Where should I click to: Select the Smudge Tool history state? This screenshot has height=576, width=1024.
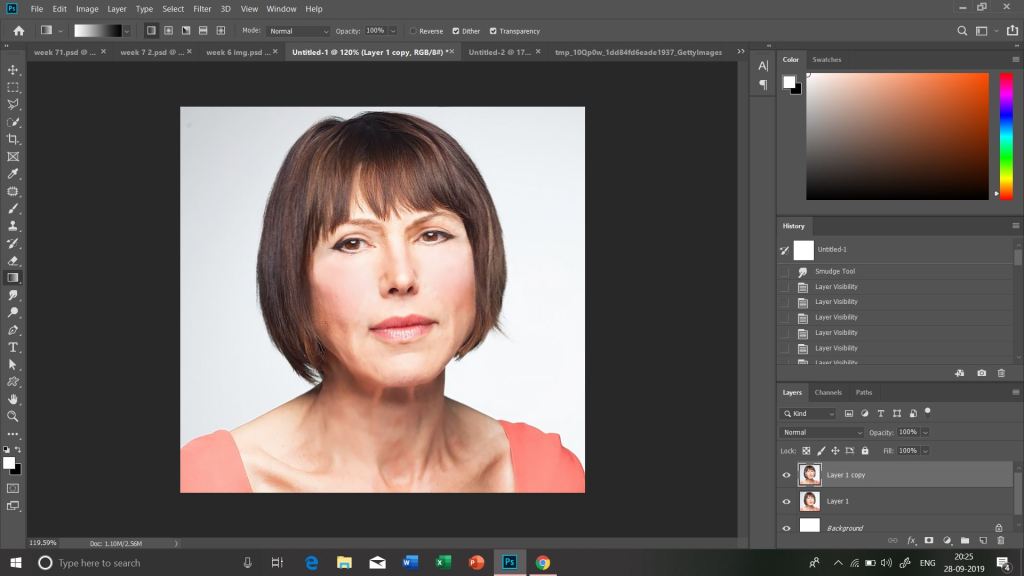coord(834,271)
